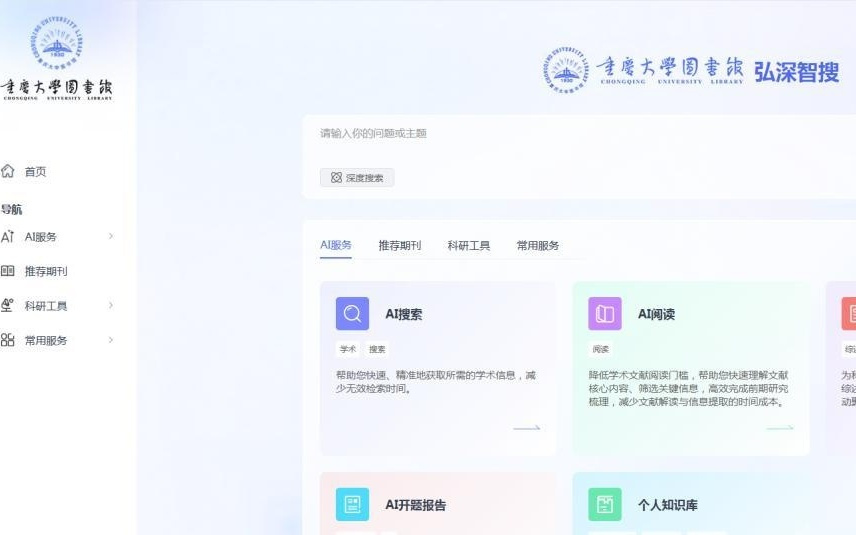The width and height of the screenshot is (856, 535).
Task: Click the grid icon beside 常用服务 in sidebar
Action: coord(8,340)
